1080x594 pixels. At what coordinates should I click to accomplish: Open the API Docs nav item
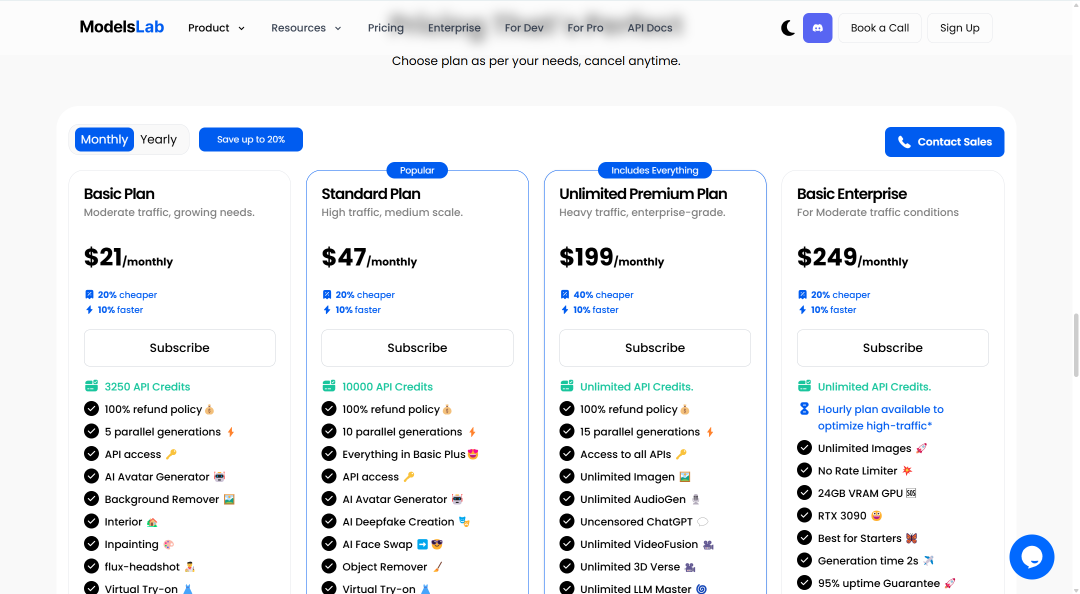(x=650, y=28)
